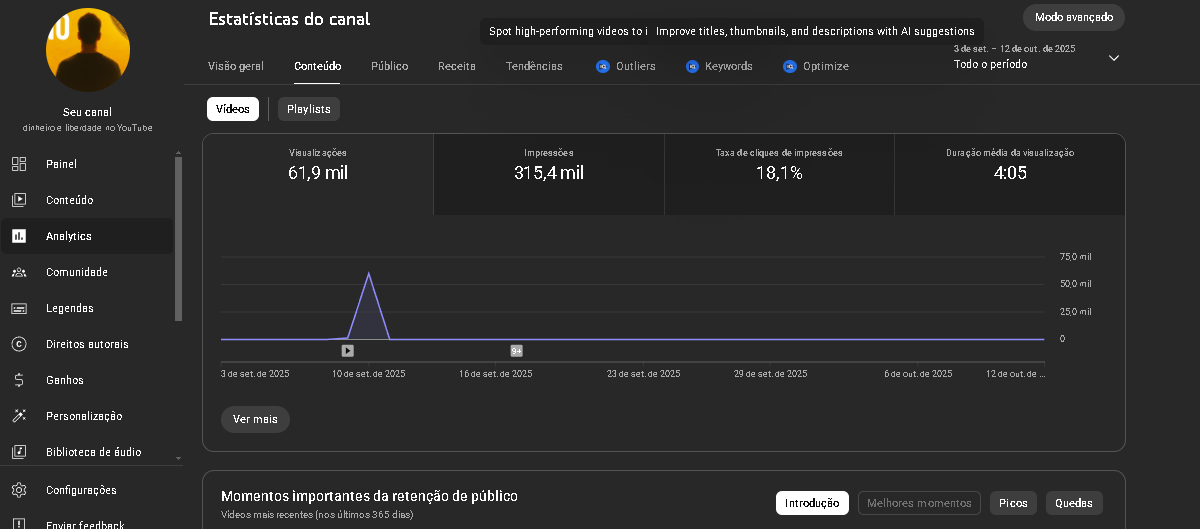This screenshot has height=529, width=1200.
Task: Click the Modo avançado button
Action: pos(1074,17)
